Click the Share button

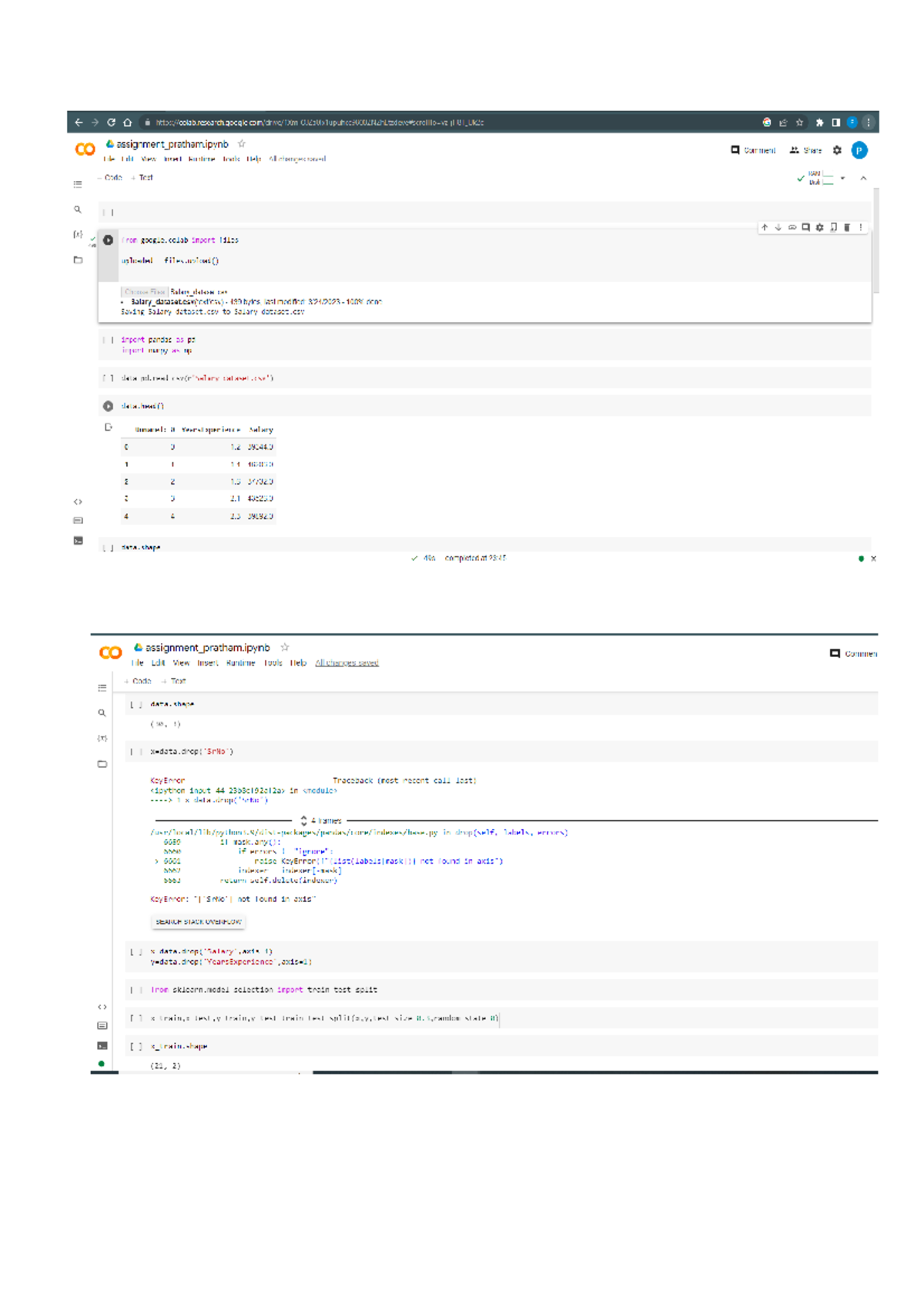[806, 150]
